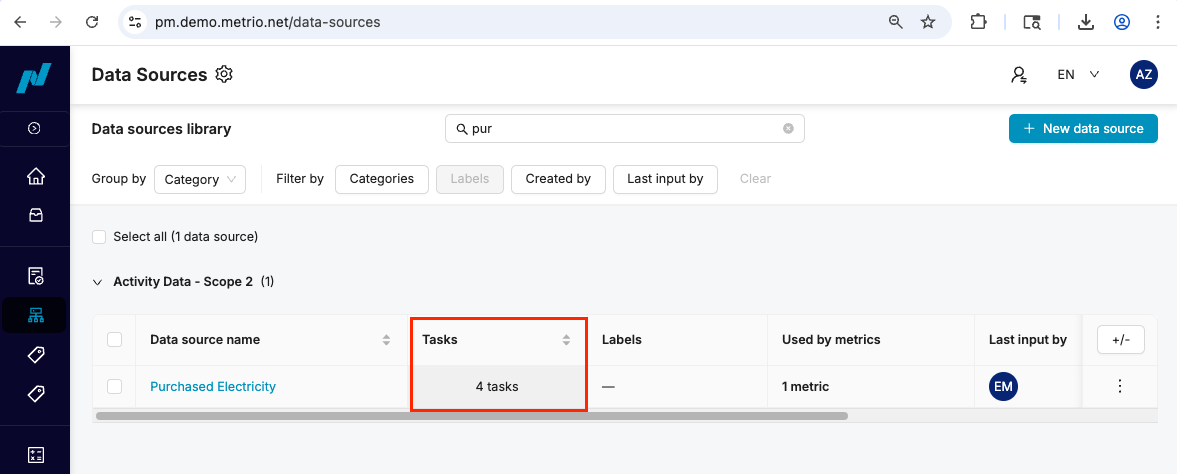Open the AZ user avatar menu
The width and height of the screenshot is (1177, 474).
(1143, 74)
